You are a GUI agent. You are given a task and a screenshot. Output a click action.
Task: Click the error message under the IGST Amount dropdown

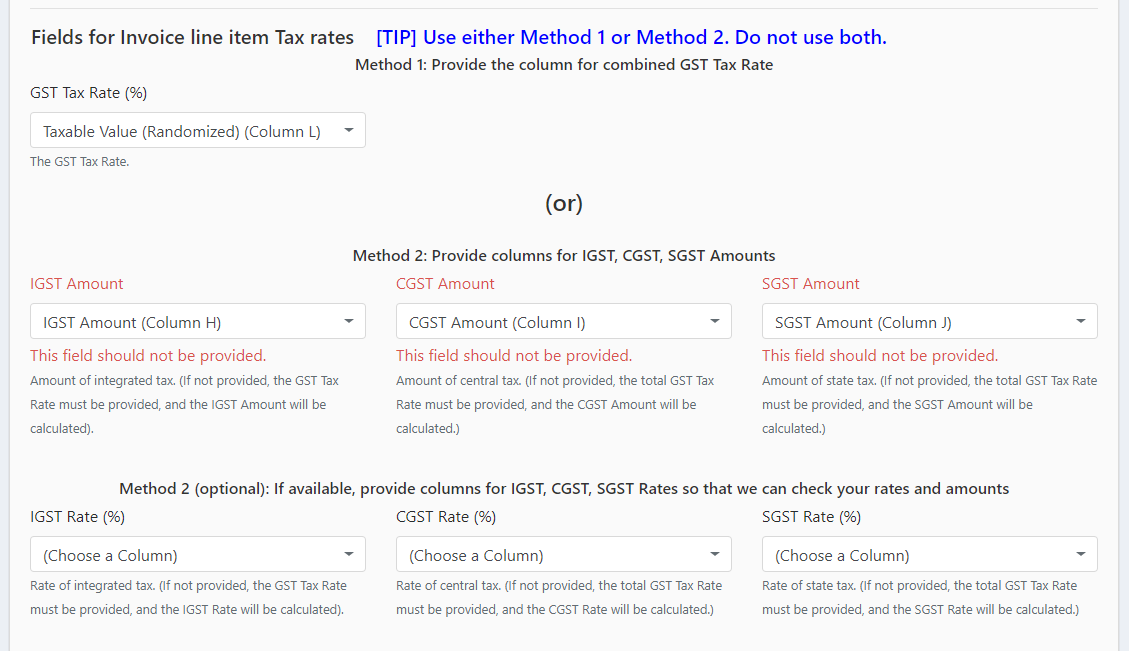[148, 355]
